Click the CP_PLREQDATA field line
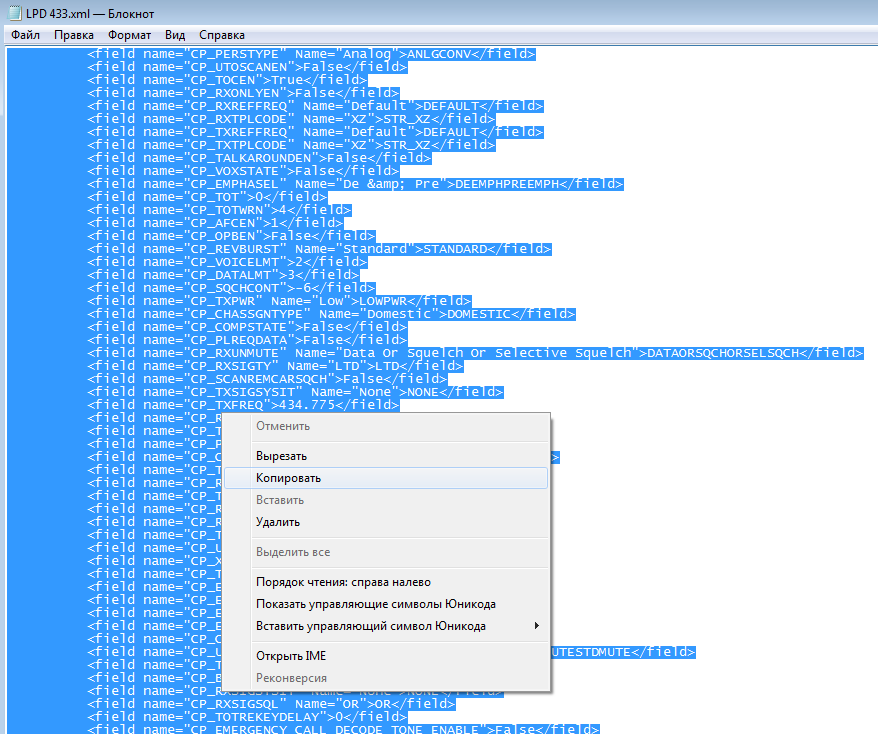 pos(247,340)
